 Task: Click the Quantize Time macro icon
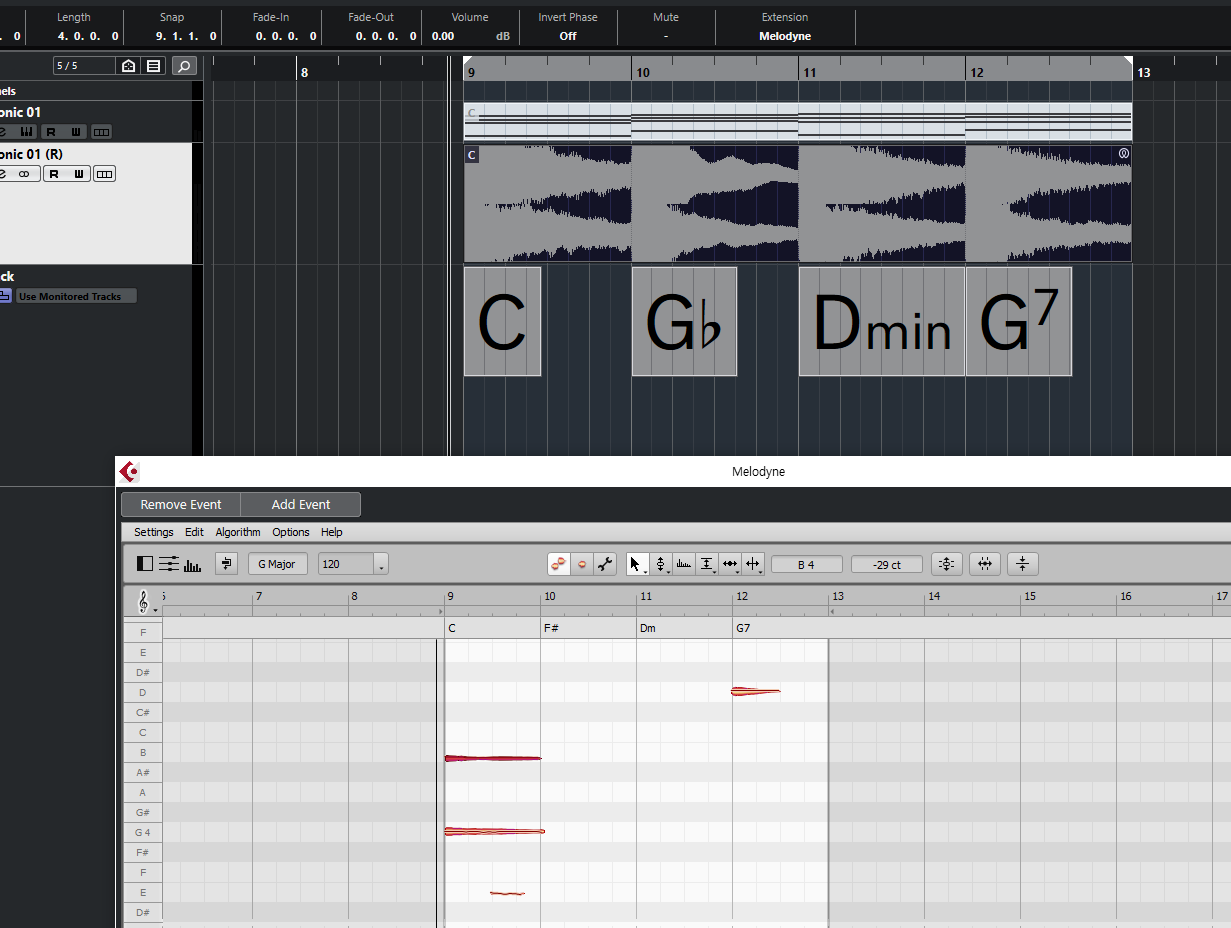pyautogui.click(x=985, y=564)
